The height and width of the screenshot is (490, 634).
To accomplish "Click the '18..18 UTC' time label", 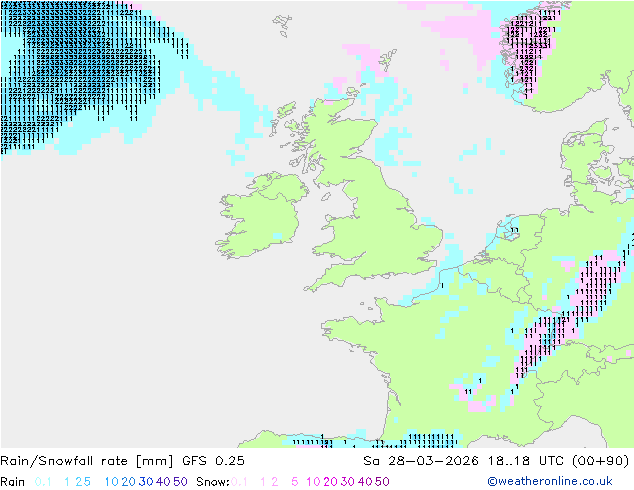I will coord(528,461).
